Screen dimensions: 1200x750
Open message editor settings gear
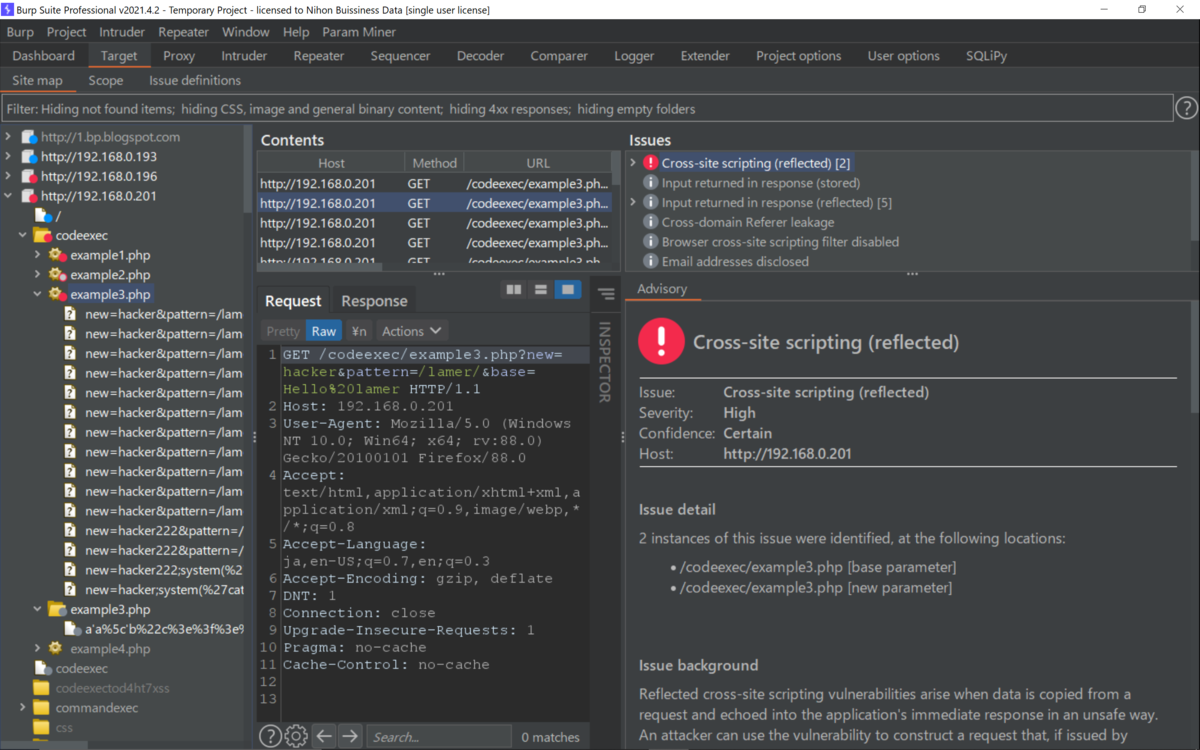pos(296,737)
